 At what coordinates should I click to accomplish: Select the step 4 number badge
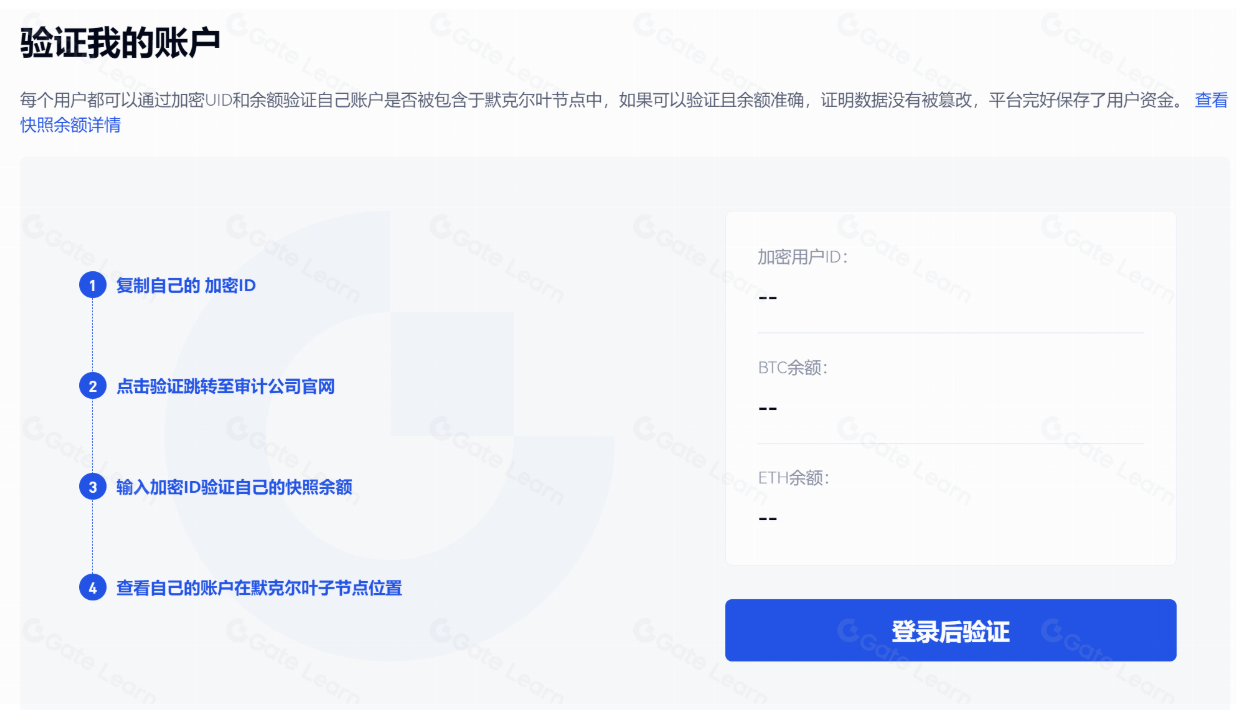pyautogui.click(x=92, y=588)
